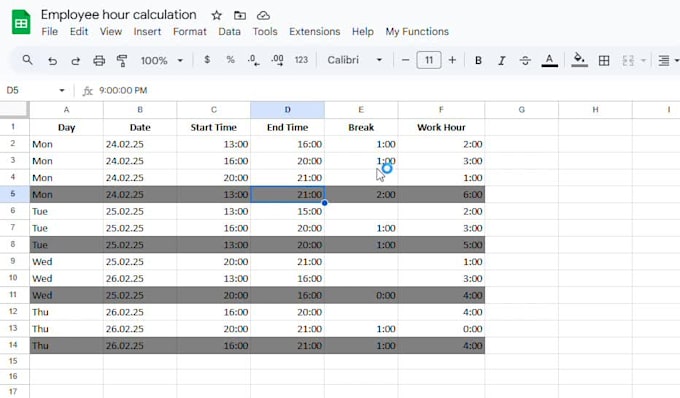The width and height of the screenshot is (680, 398).
Task: Decrease decimal places icon
Action: point(254,60)
